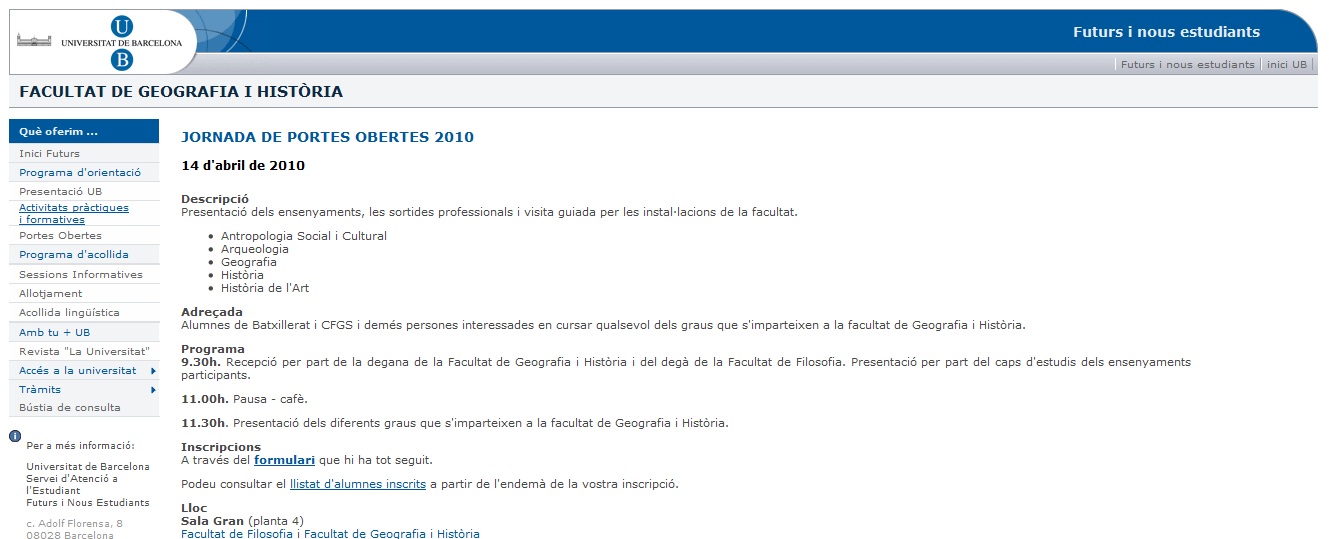Click Facultat de Filosofia i Geografia link
This screenshot has width=1329, height=539.
pyautogui.click(x=330, y=534)
